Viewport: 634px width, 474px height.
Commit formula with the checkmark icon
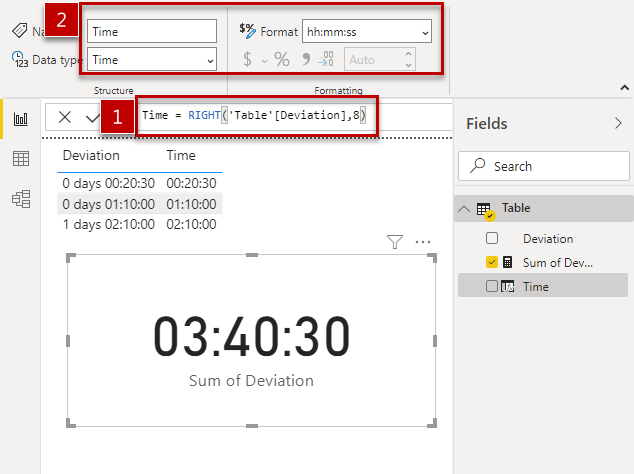click(x=93, y=118)
